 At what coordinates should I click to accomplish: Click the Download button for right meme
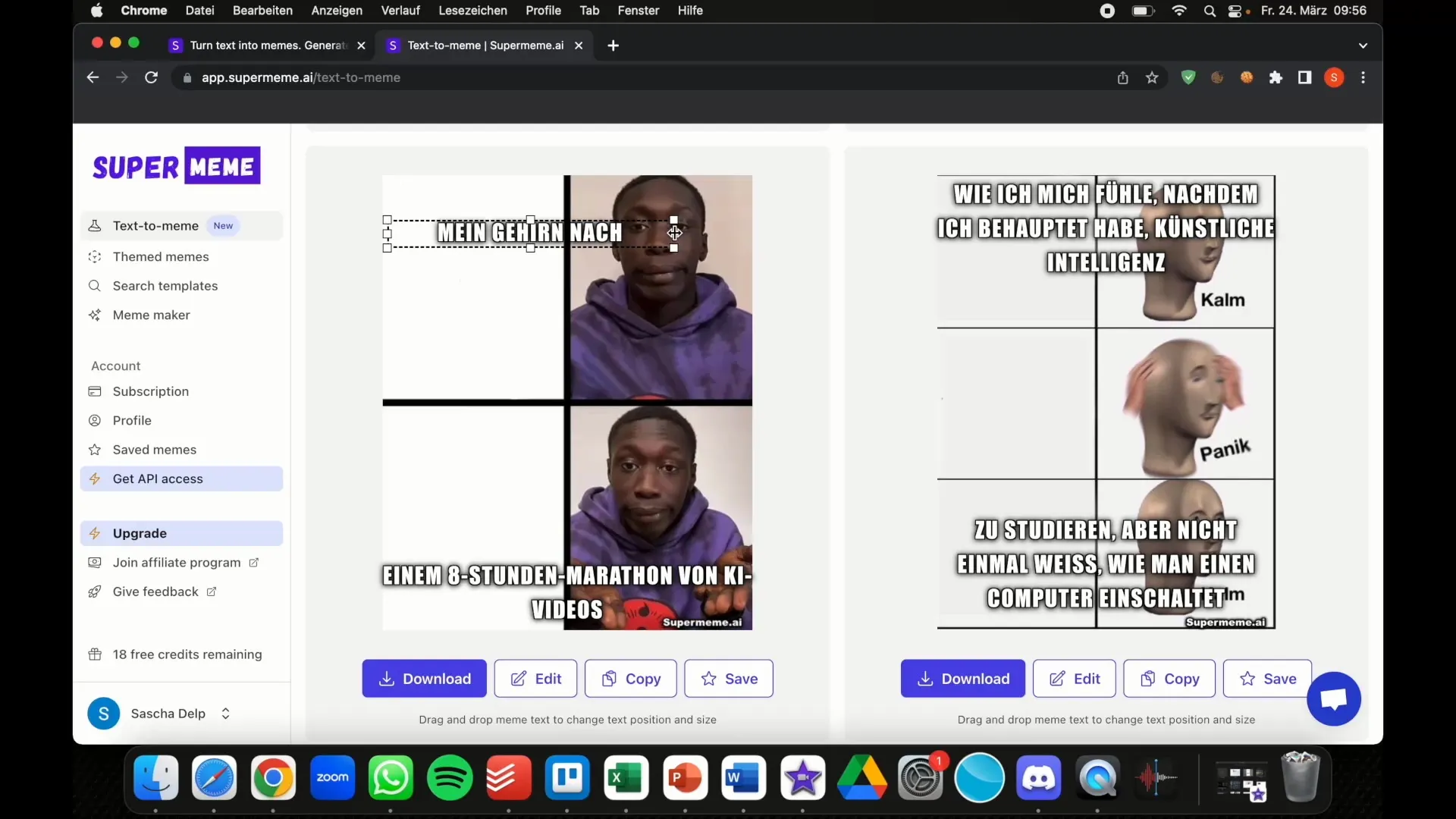[963, 678]
